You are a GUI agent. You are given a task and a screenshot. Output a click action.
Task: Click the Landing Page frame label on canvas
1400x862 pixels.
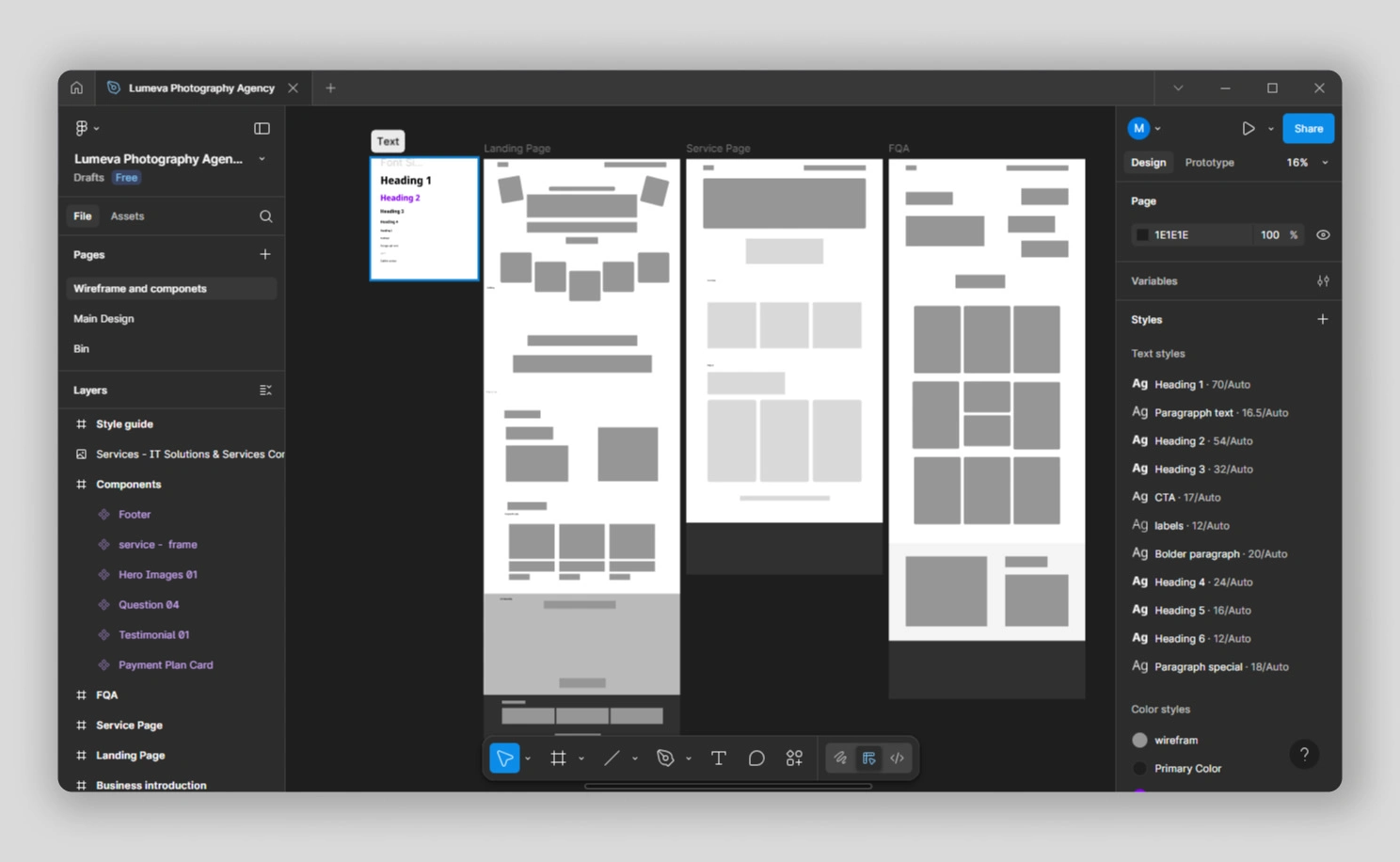517,149
